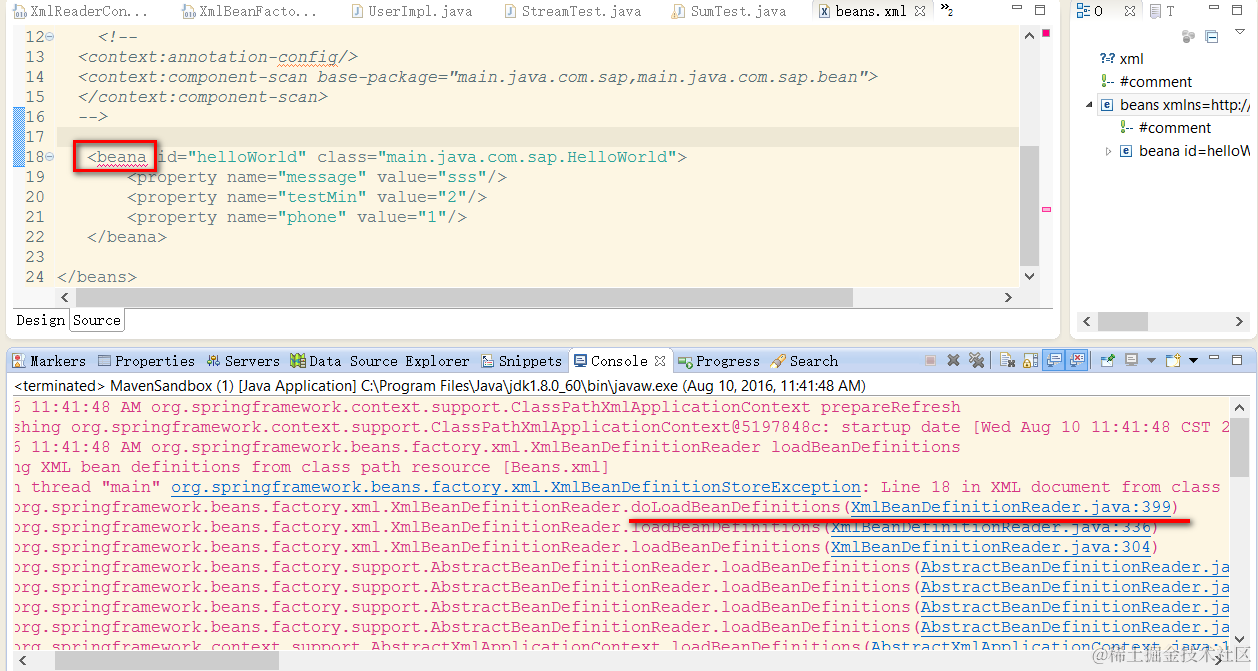Viewport: 1258px width, 671px height.
Task: Open the Outline view menu triangle
Action: tap(1240, 31)
